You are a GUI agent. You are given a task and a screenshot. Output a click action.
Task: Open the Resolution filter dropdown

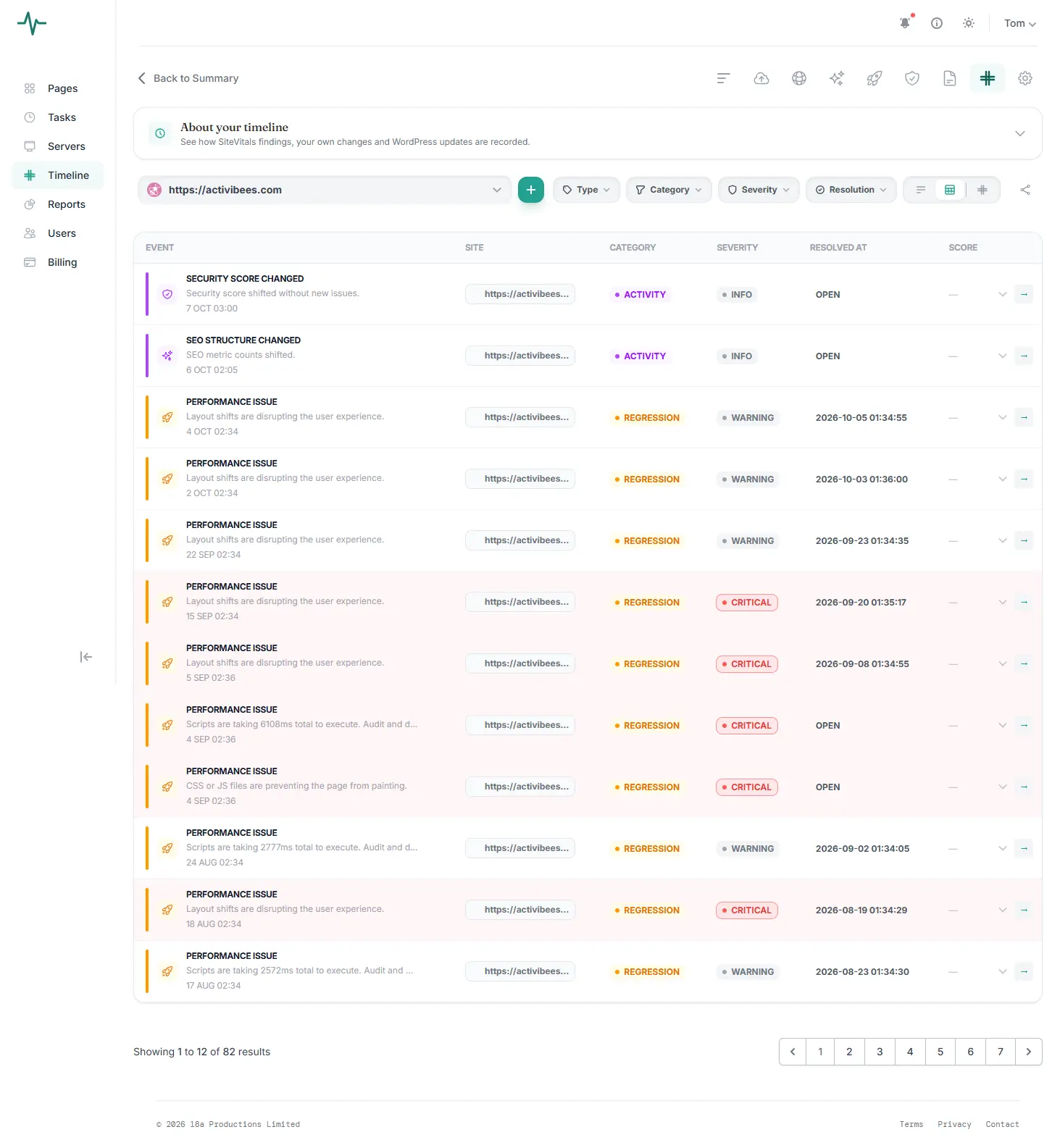pyautogui.click(x=851, y=190)
